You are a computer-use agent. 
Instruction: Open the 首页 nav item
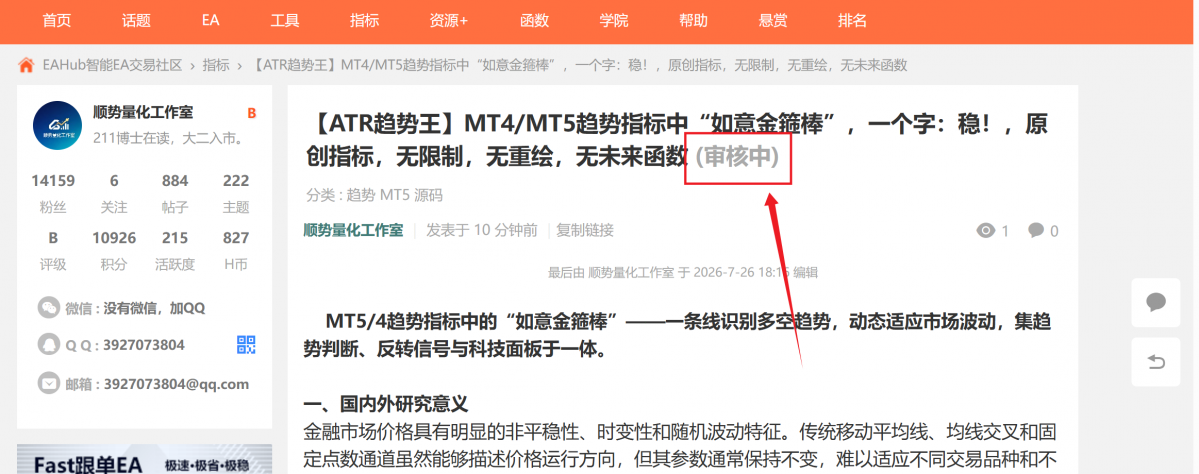tap(57, 21)
